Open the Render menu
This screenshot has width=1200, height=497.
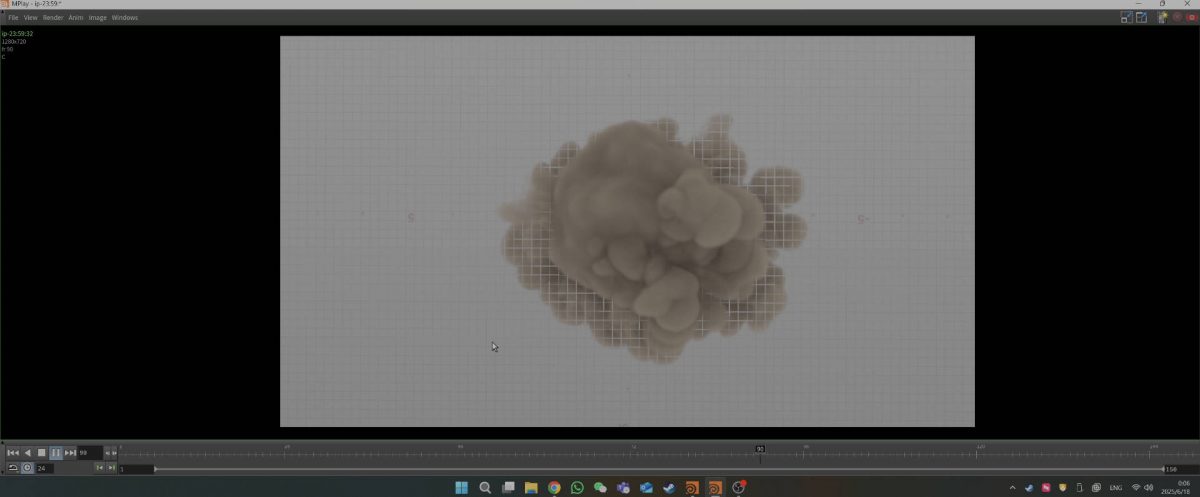(x=53, y=18)
